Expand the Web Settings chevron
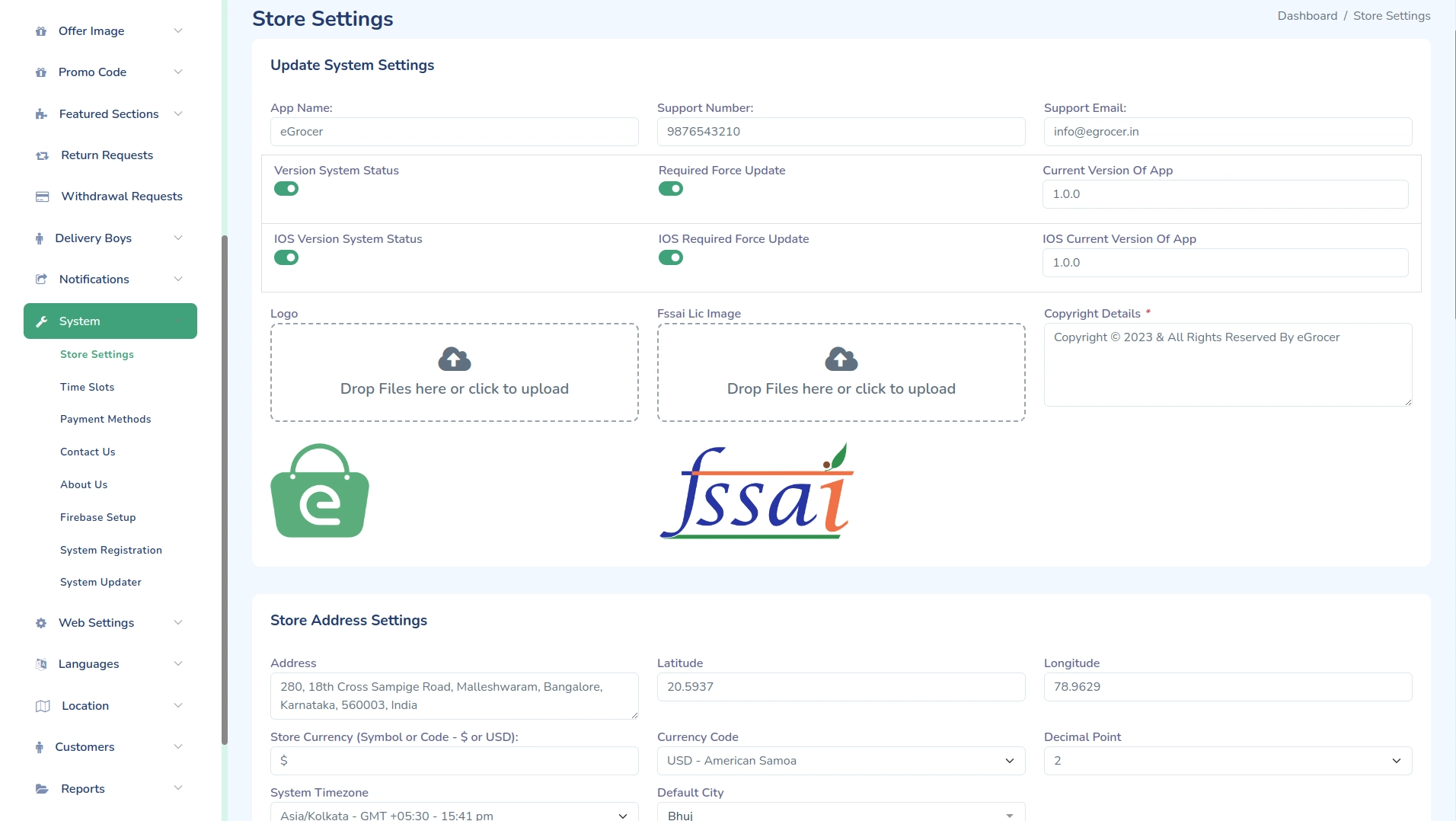Viewport: 1456px width, 821px height. 178,623
